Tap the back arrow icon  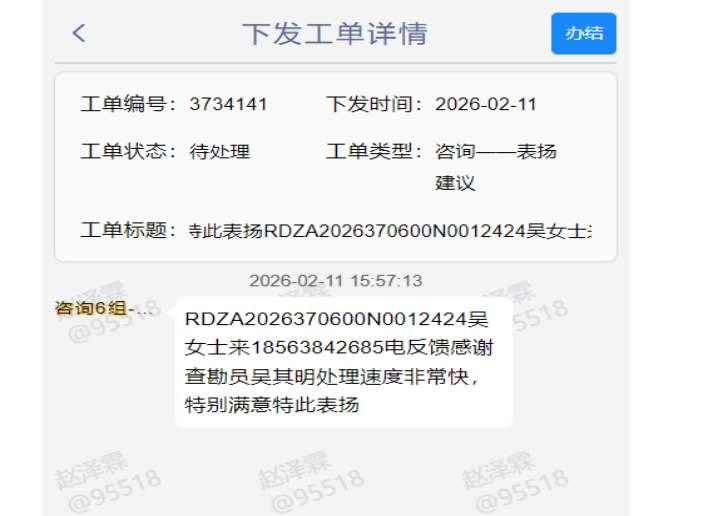79,33
